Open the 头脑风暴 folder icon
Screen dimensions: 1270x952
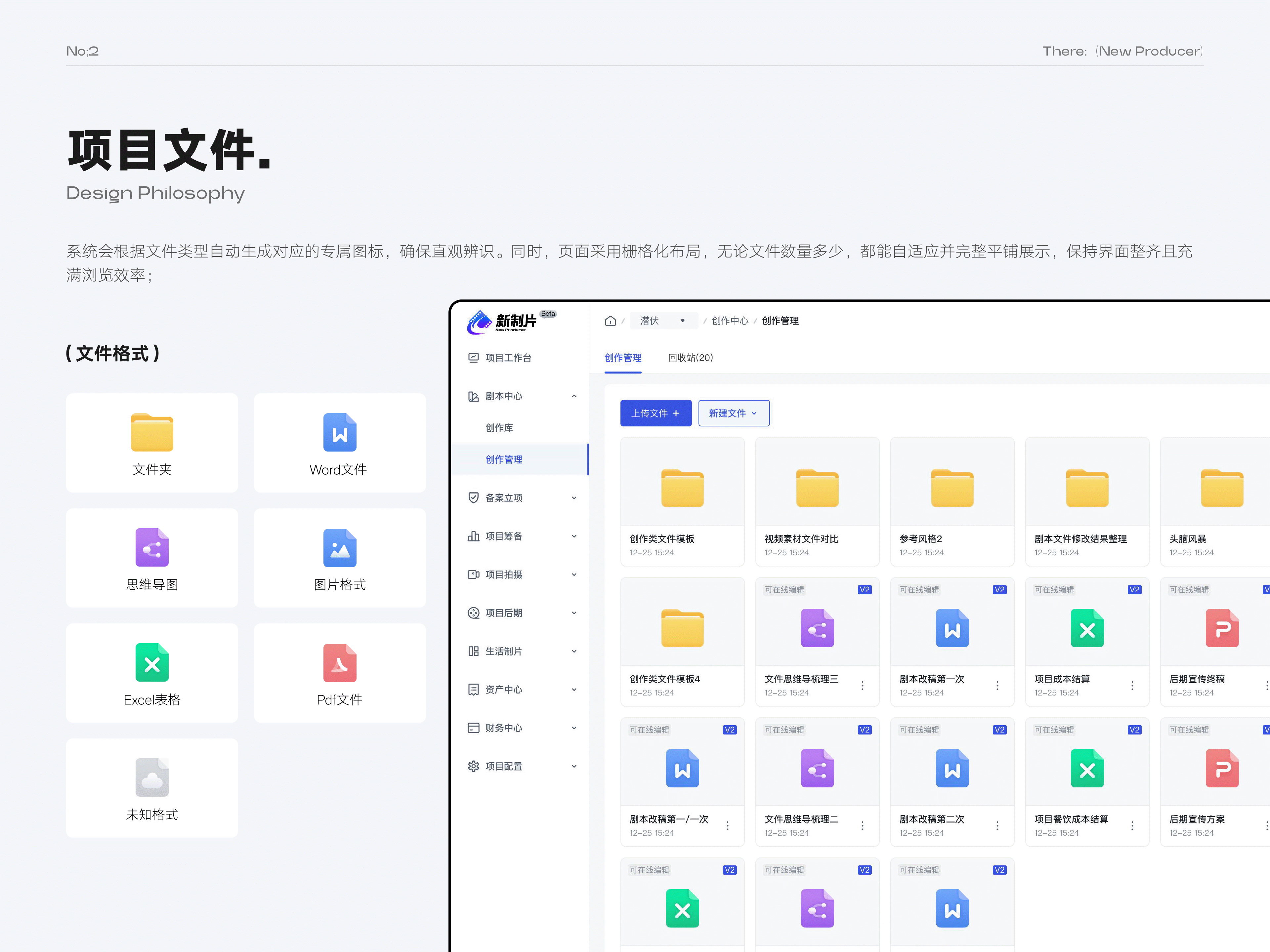[x=1222, y=488]
